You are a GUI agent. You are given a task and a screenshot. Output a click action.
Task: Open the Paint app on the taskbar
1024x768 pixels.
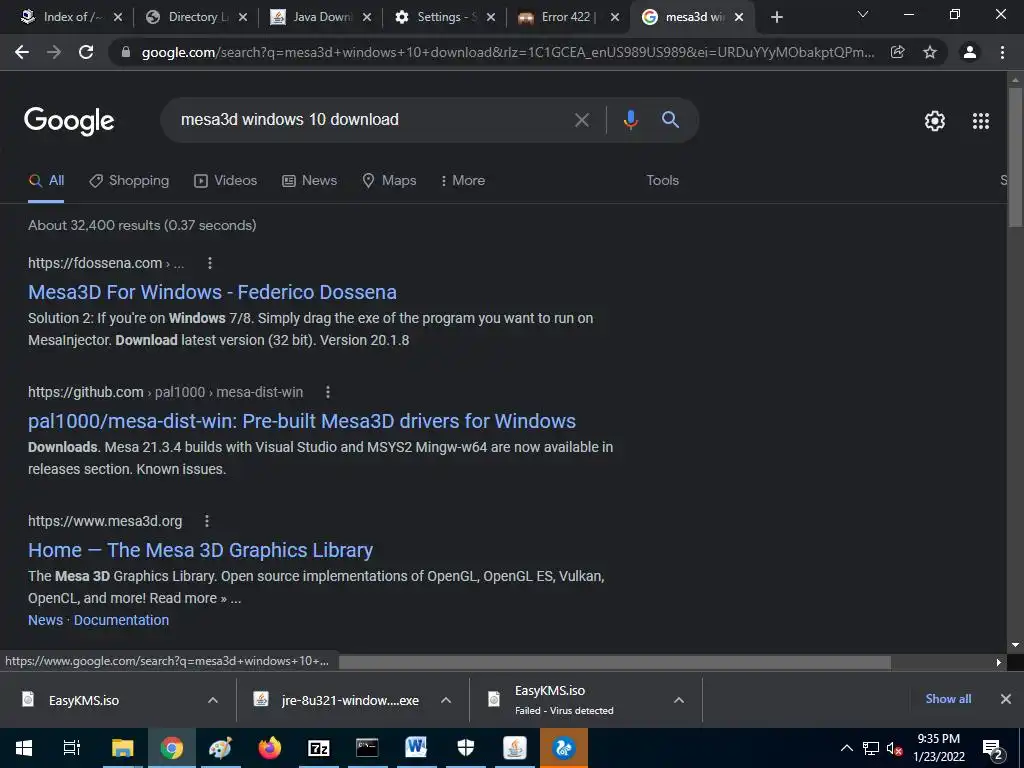[x=220, y=748]
